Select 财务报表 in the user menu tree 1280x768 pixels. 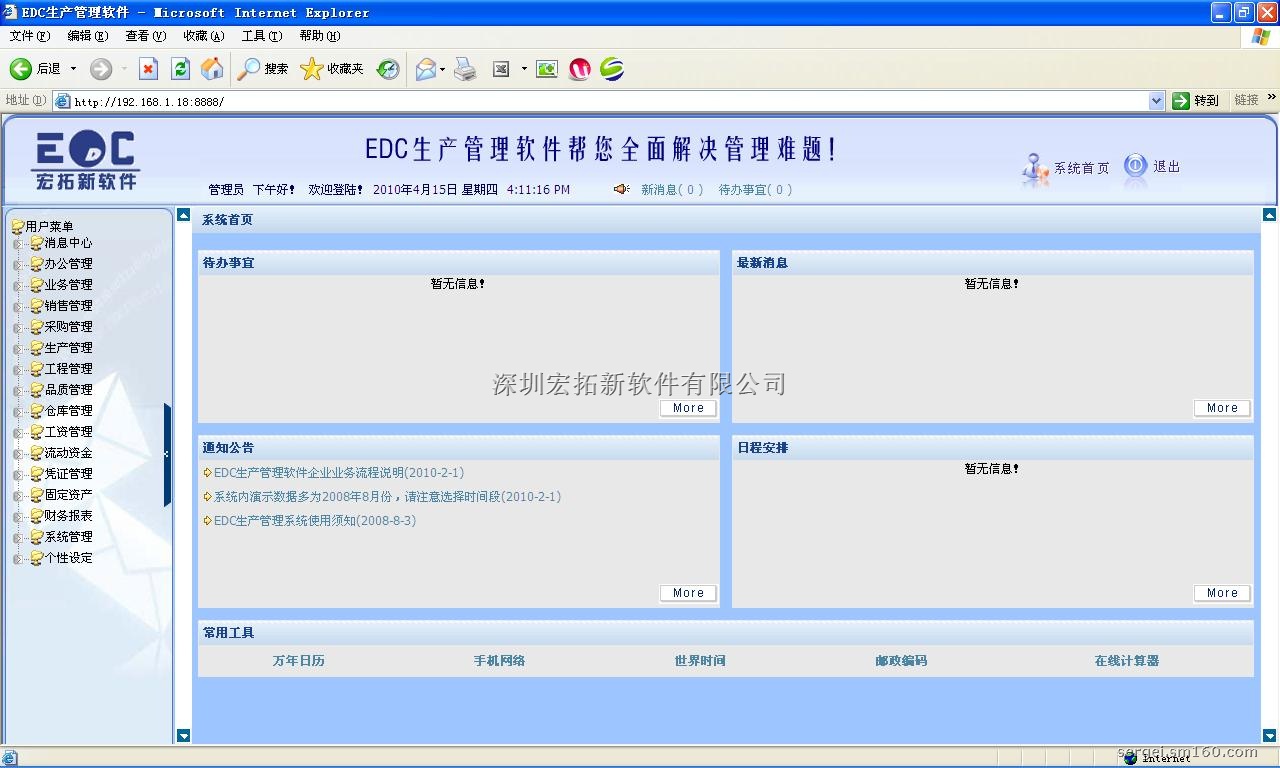(68, 516)
